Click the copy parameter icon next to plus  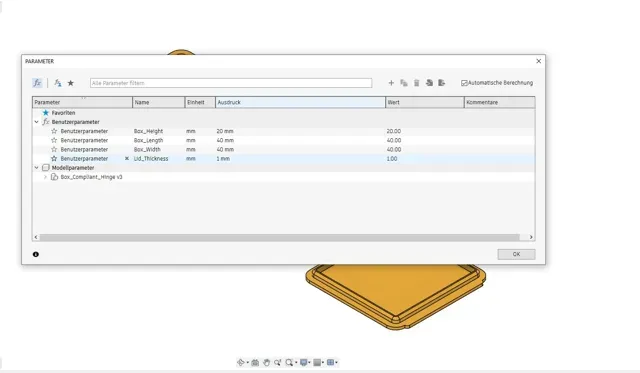coord(404,83)
